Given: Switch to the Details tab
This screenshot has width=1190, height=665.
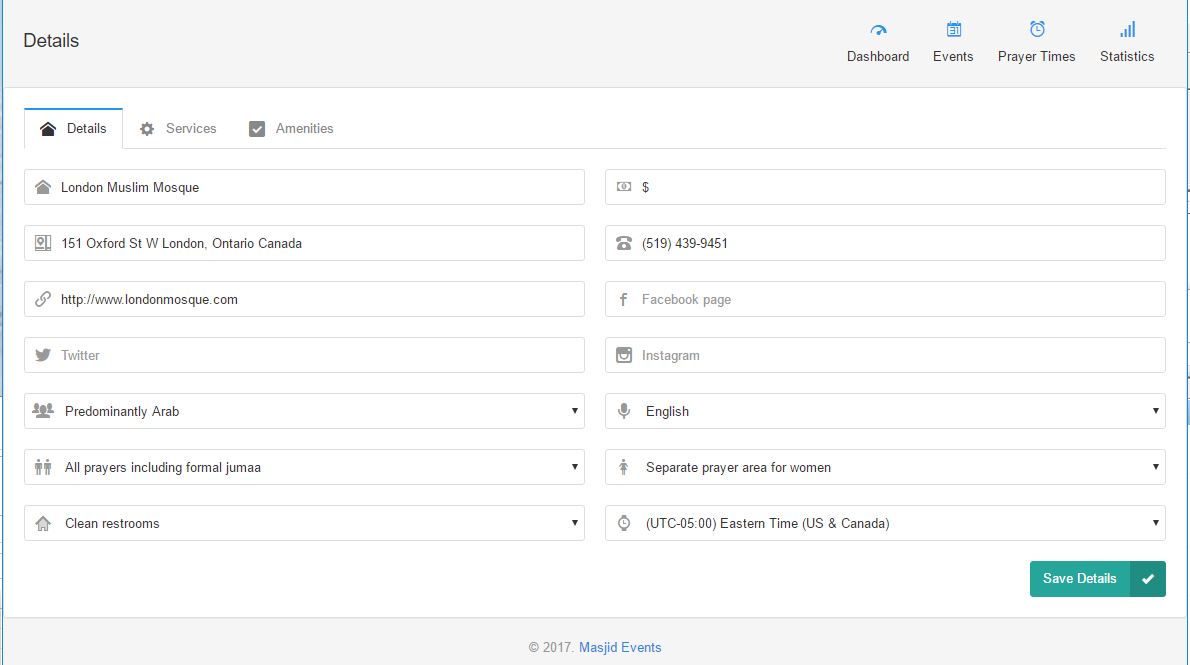Looking at the screenshot, I should click(73, 128).
